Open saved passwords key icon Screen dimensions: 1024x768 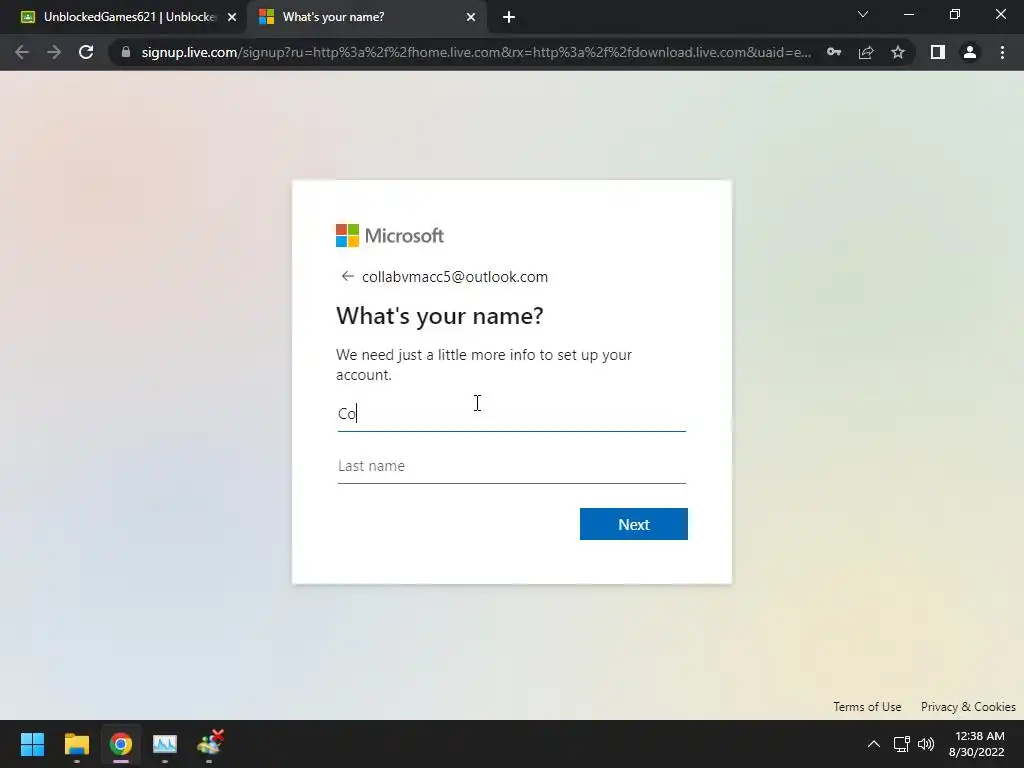pos(834,52)
